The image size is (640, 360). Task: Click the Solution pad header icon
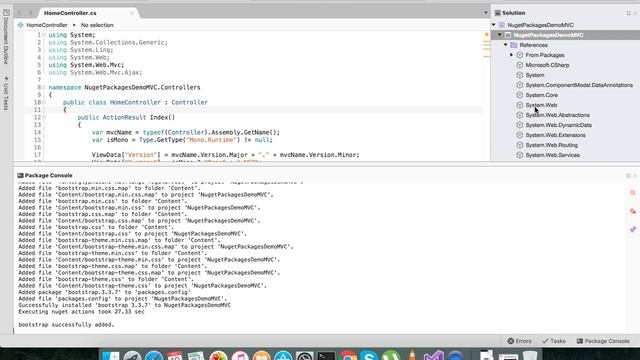tap(498, 13)
